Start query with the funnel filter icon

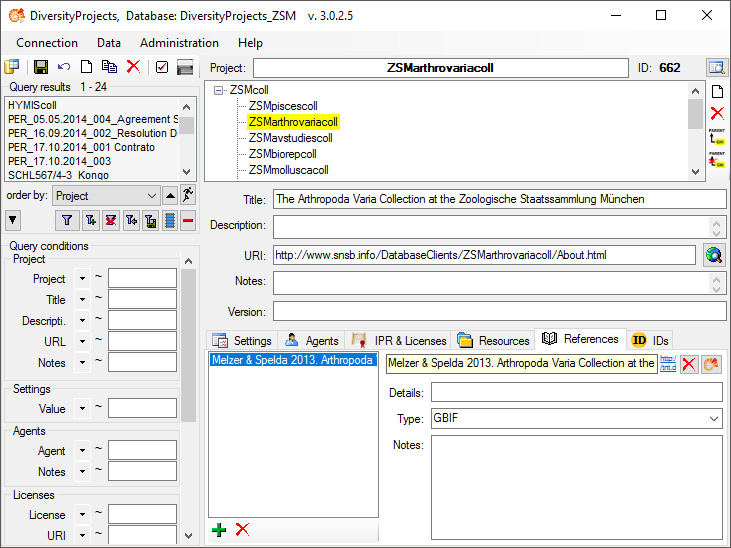click(x=67, y=220)
